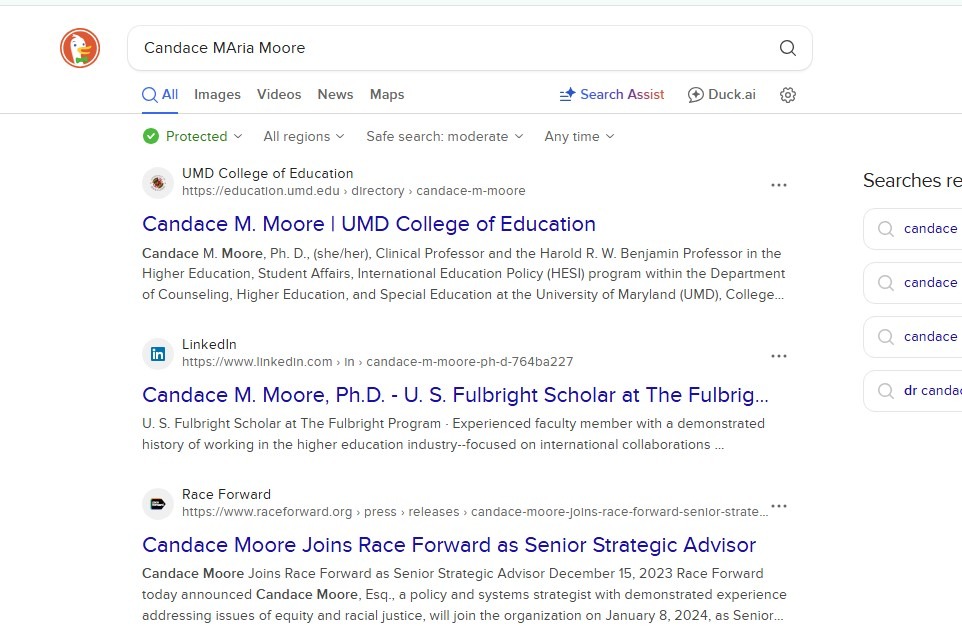
Task: Open Candace M. Moore UMD College link
Action: click(x=369, y=224)
